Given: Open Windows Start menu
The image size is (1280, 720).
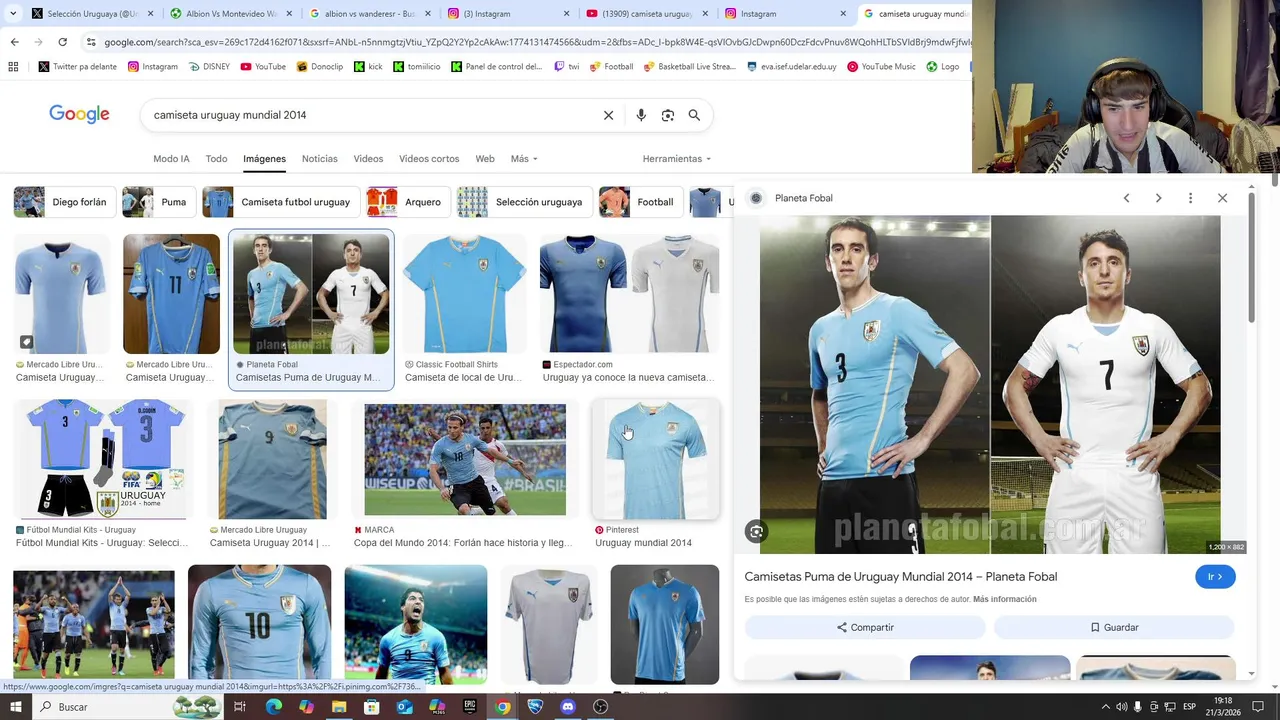Looking at the screenshot, I should click(15, 707).
